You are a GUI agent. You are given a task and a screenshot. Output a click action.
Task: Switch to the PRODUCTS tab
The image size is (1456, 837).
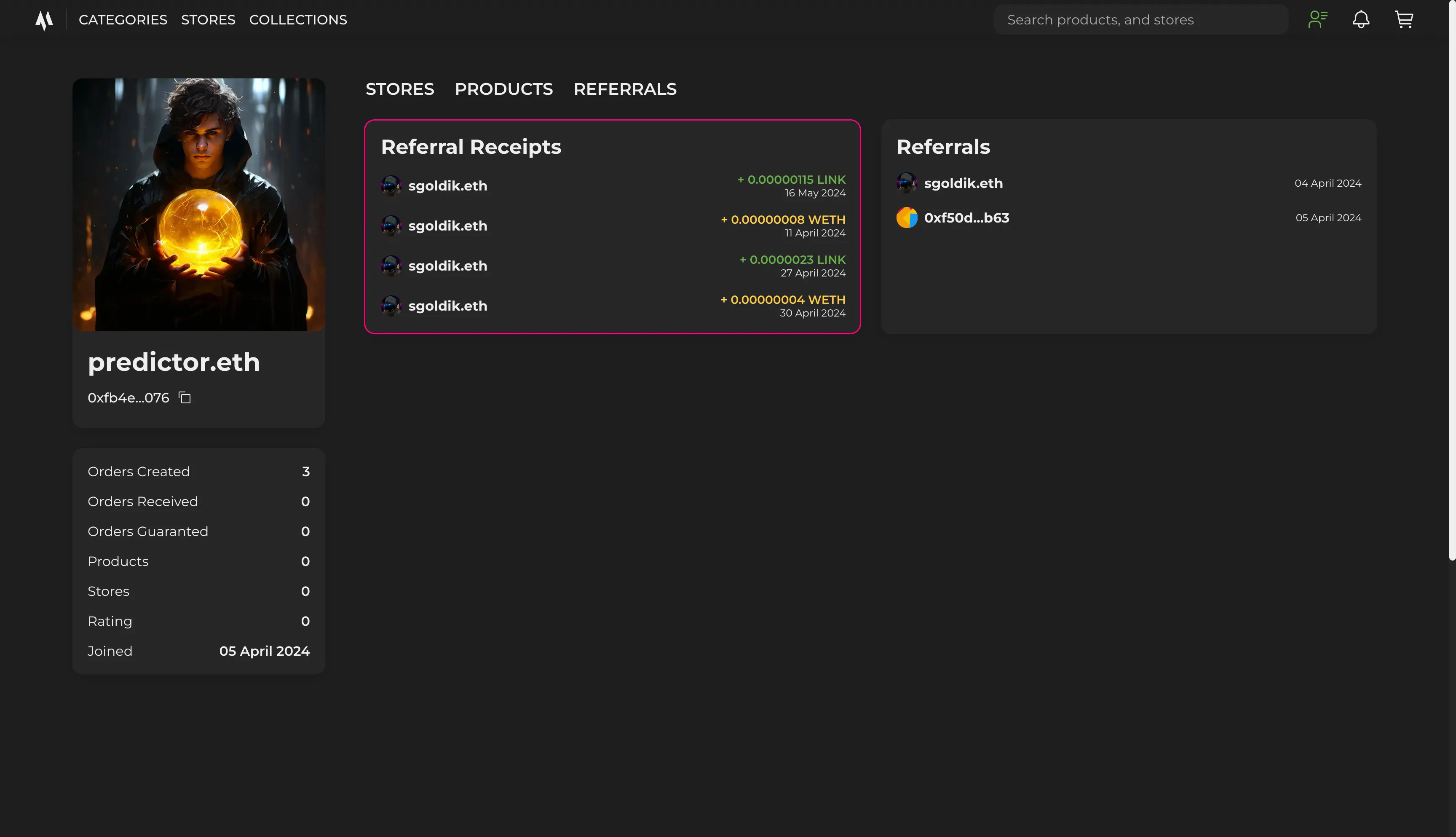[503, 89]
